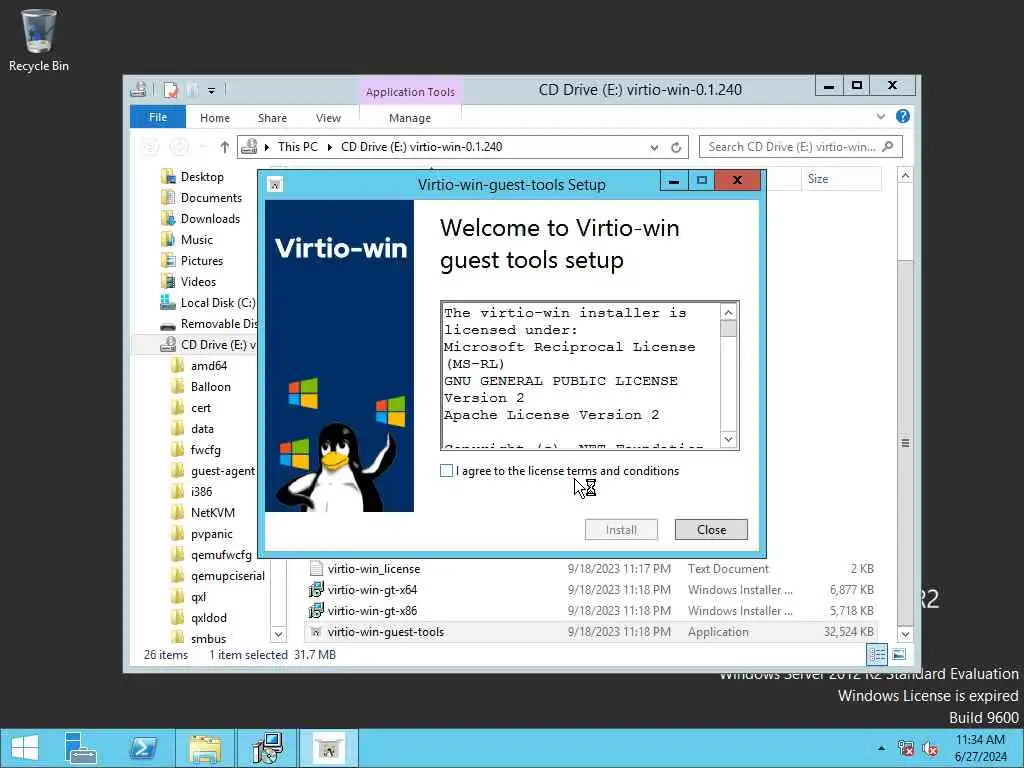1024x768 pixels.
Task: Open Quick Access Toolbar customize dropdown
Action: point(212,91)
